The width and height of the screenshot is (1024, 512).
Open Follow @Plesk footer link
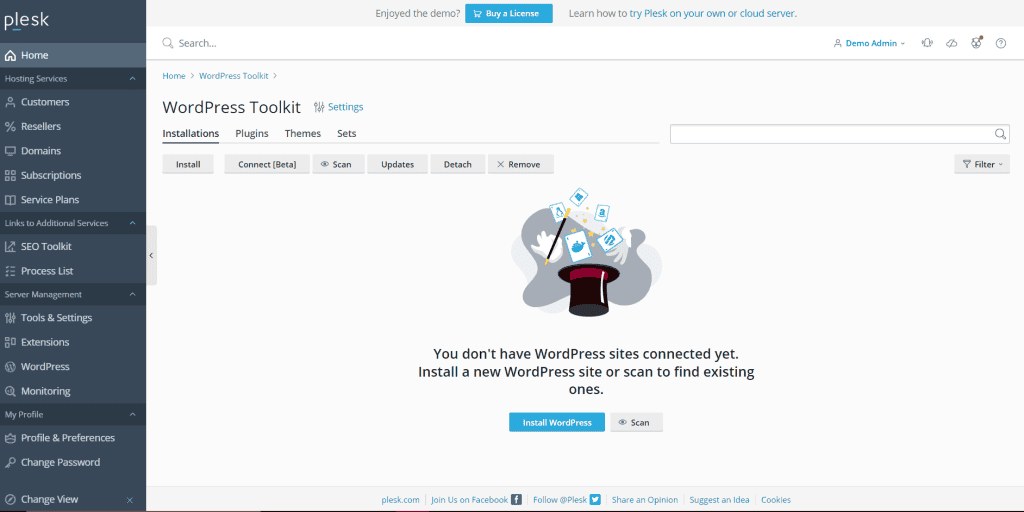point(560,500)
